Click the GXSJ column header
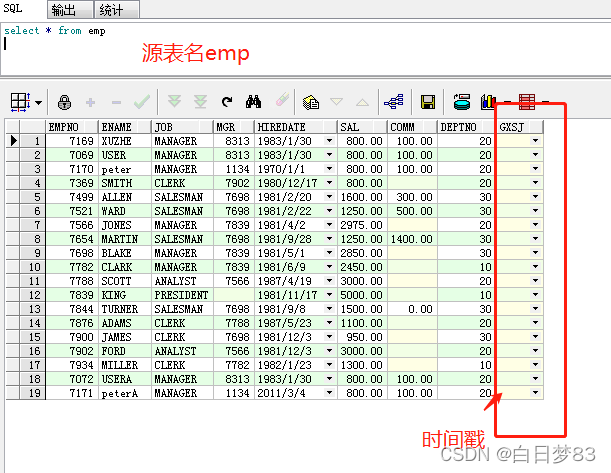Image resolution: width=611 pixels, height=473 pixels. point(519,127)
